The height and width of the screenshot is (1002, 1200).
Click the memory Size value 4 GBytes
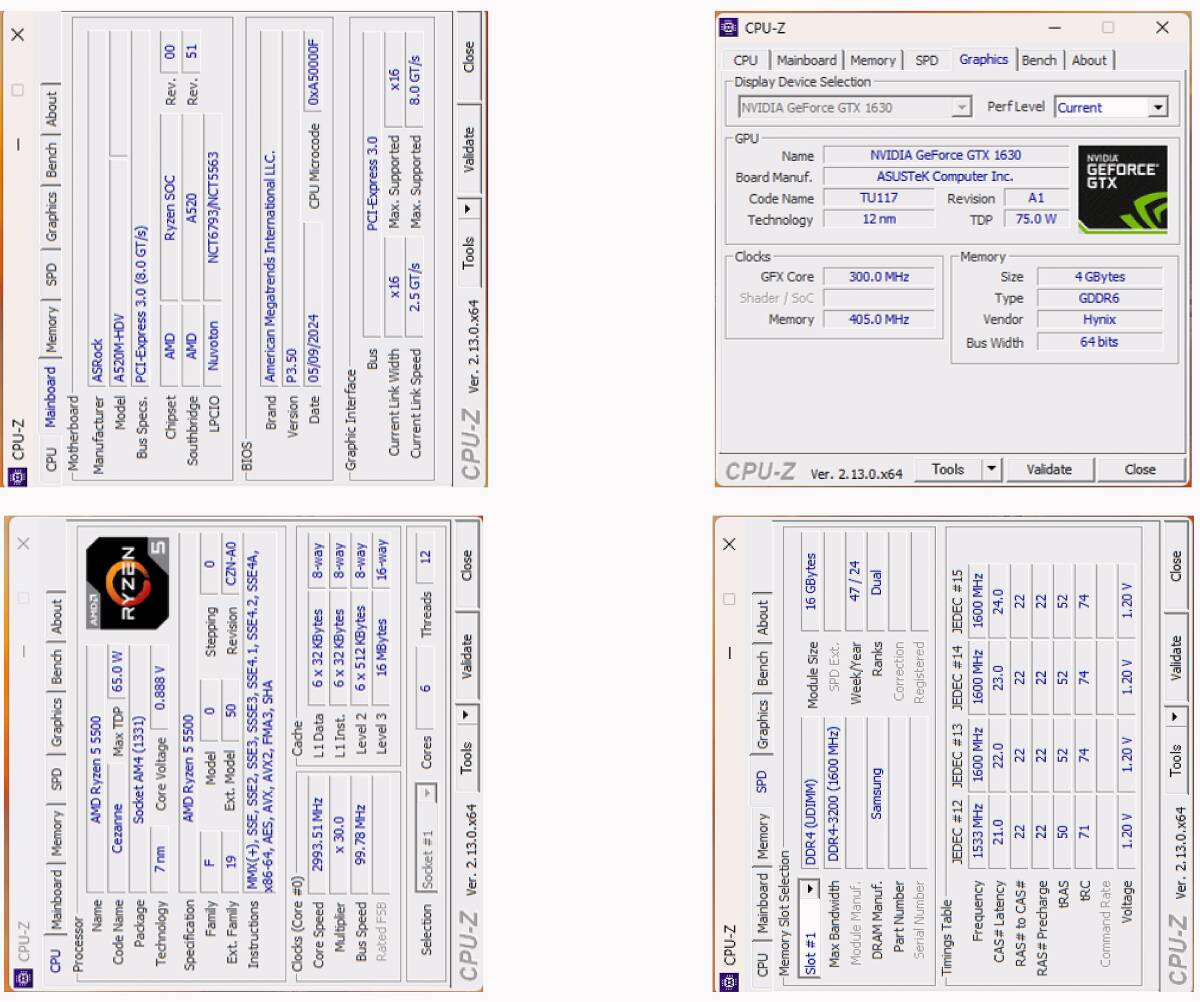(x=1099, y=276)
